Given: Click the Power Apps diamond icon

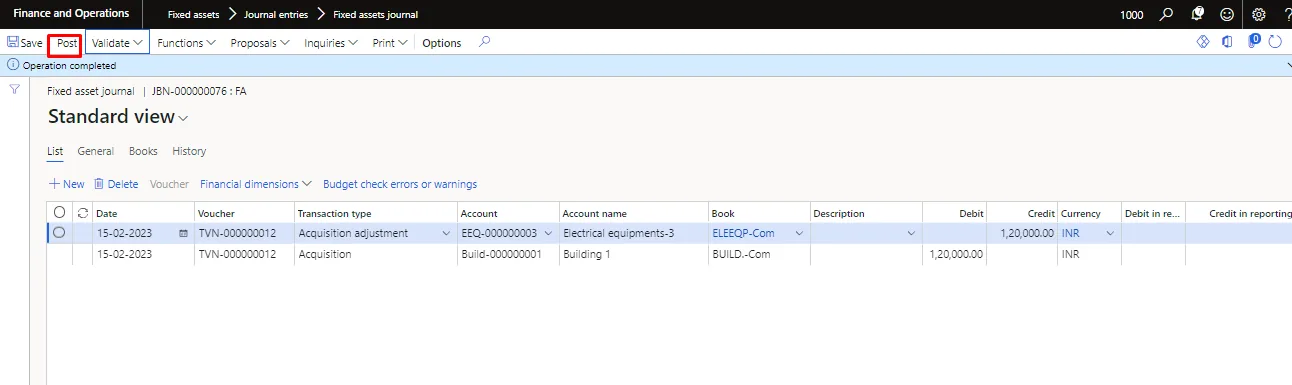Looking at the screenshot, I should (1204, 42).
